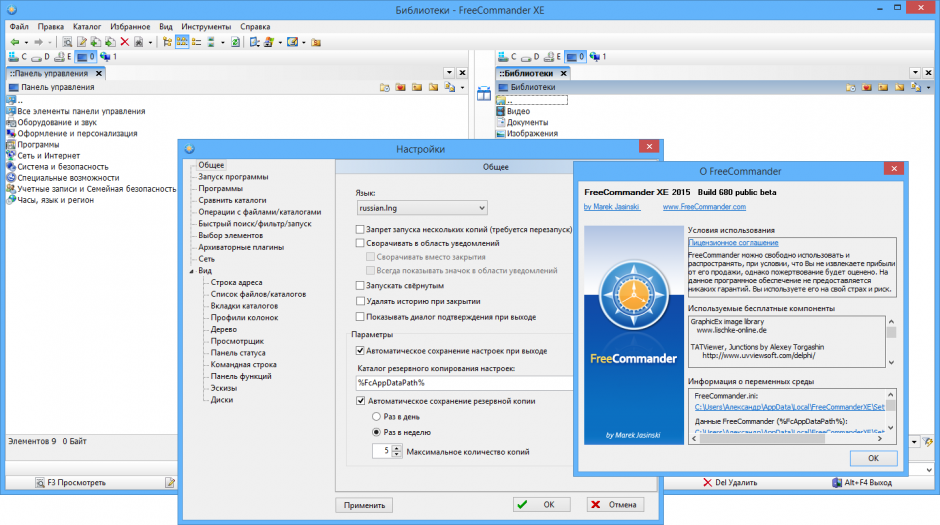
Task: Click the gray Forward arrow in main toolbar
Action: pos(38,42)
